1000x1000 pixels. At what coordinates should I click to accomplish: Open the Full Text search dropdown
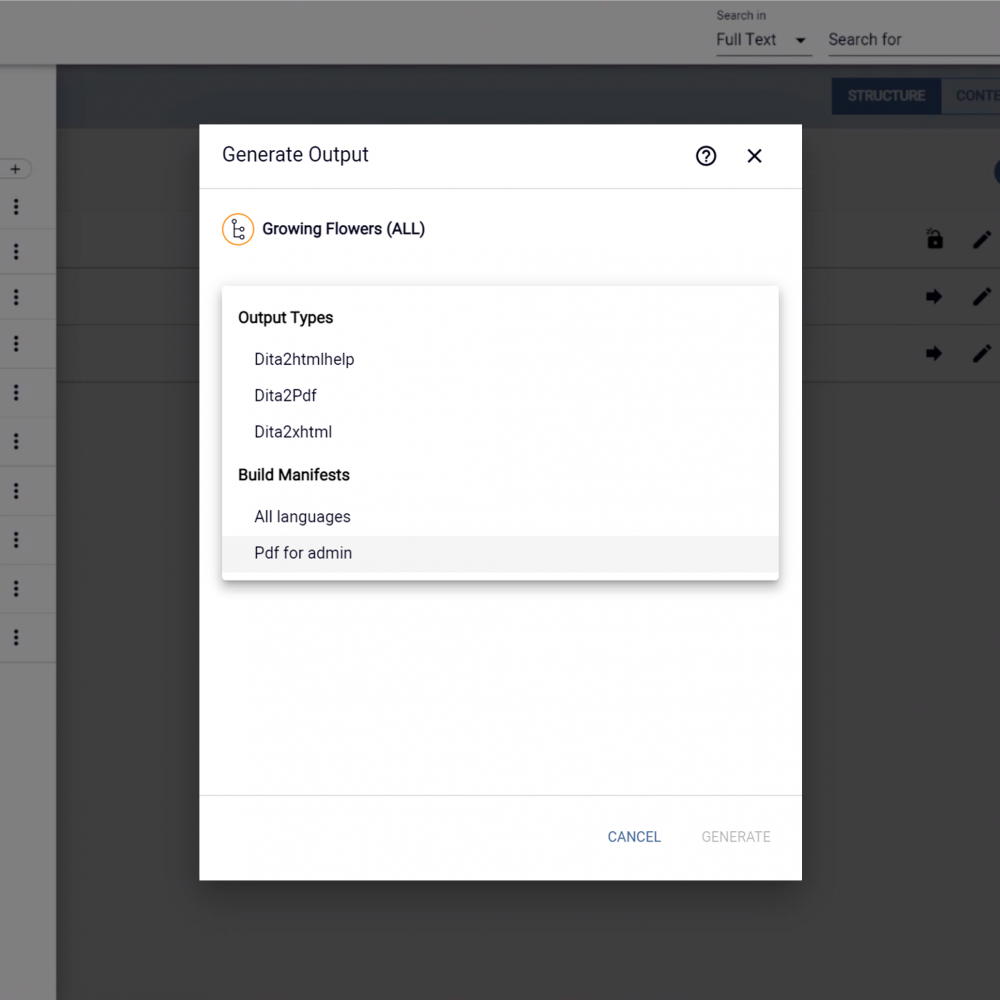(x=763, y=40)
